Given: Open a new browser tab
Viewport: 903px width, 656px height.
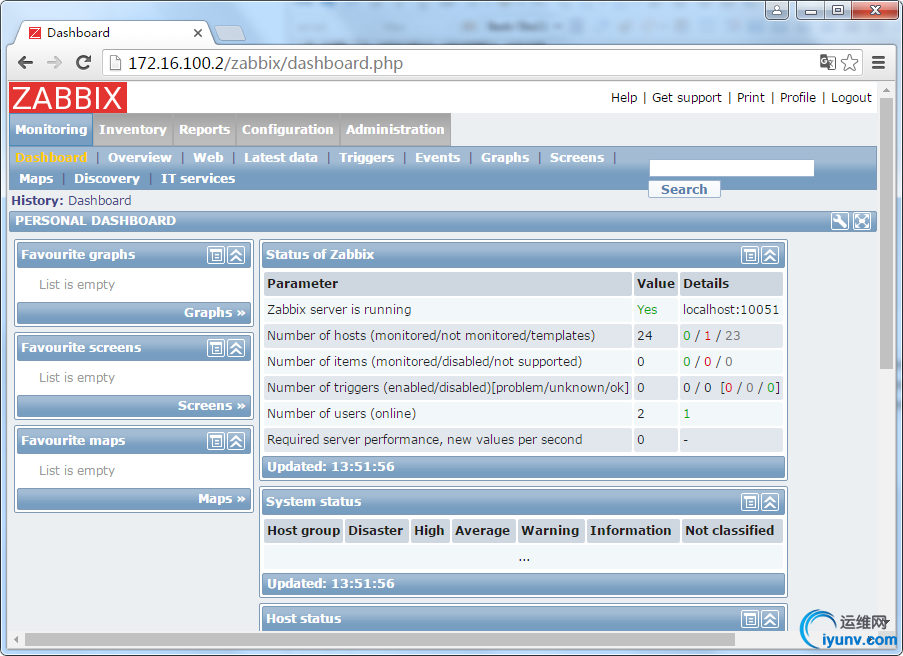Looking at the screenshot, I should click(230, 33).
